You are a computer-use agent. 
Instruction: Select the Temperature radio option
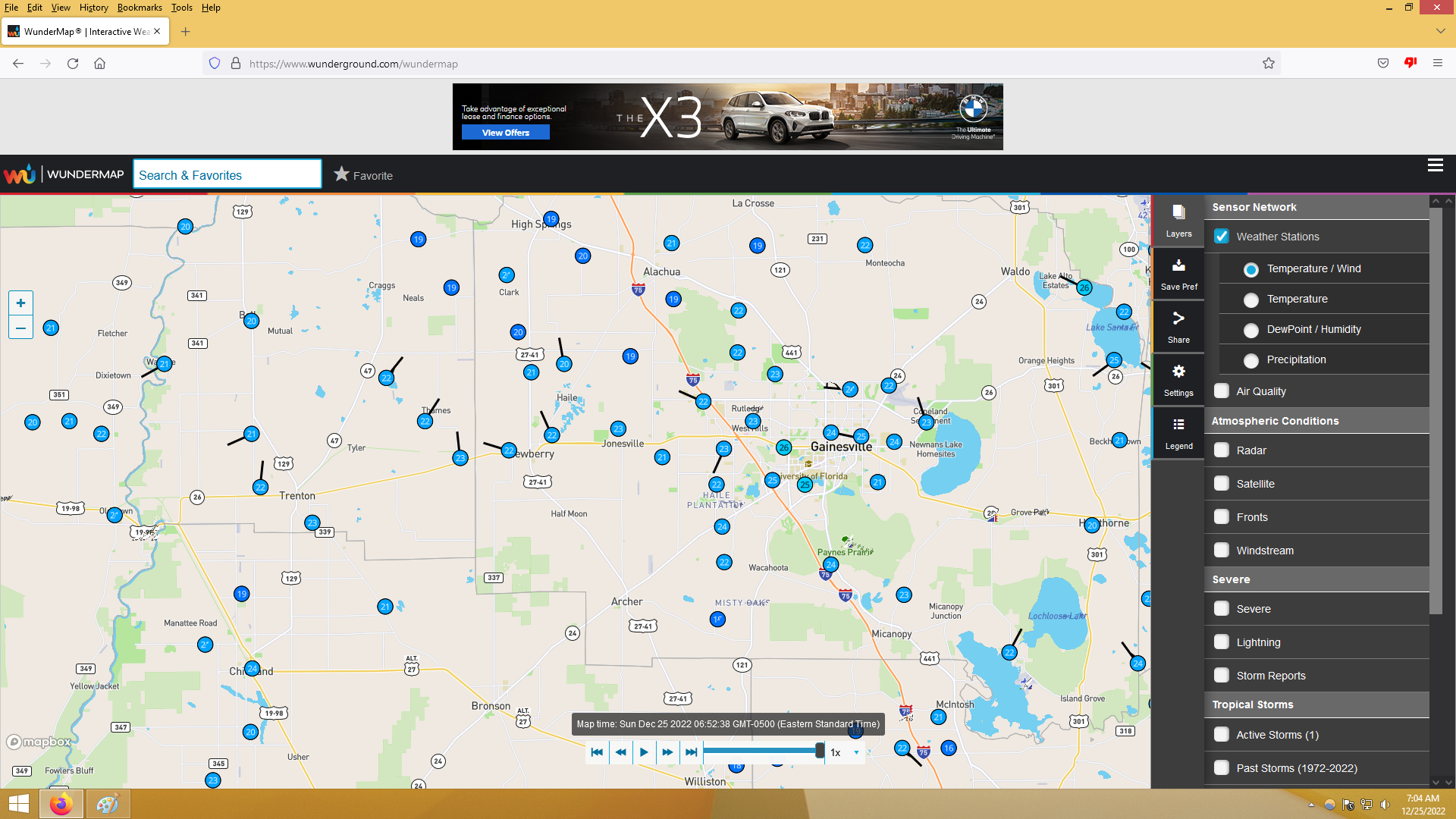(x=1251, y=300)
